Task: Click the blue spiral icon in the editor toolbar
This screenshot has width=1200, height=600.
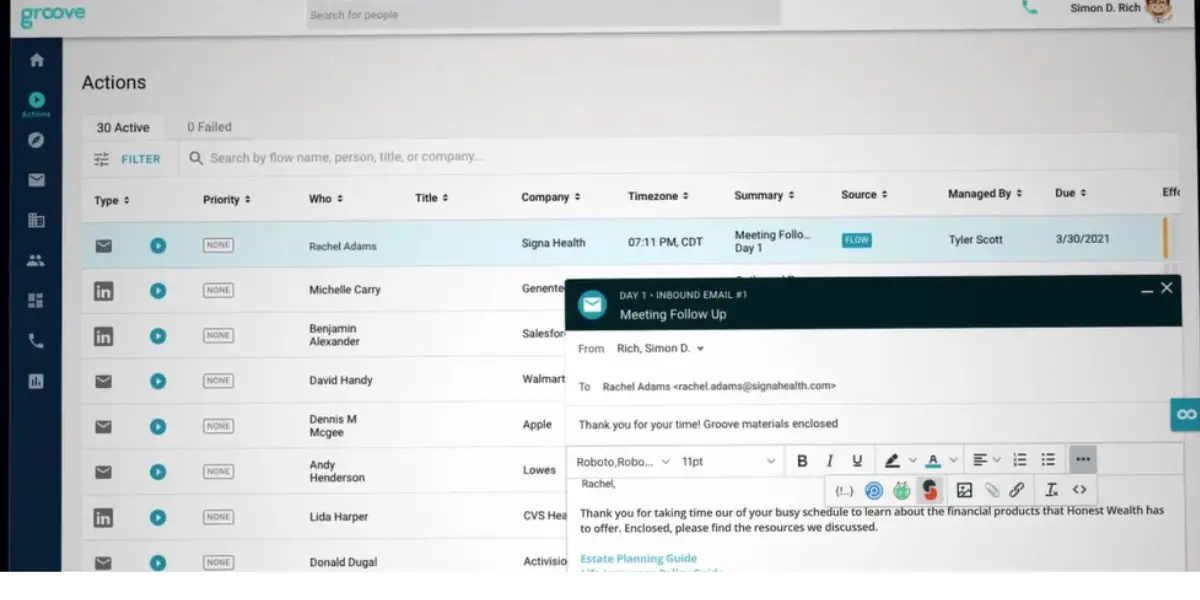Action: 874,490
